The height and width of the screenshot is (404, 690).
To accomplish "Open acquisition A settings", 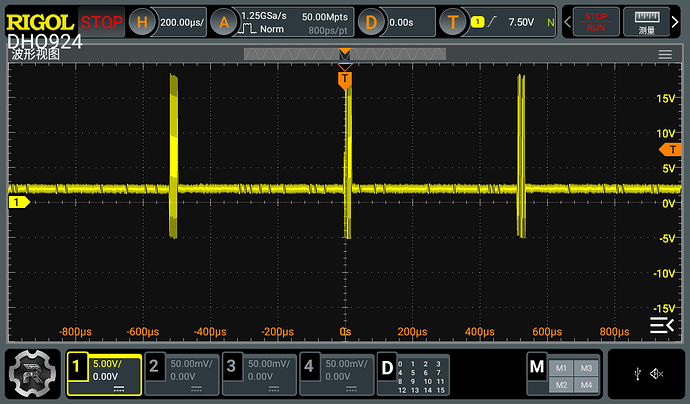I will 224,22.
